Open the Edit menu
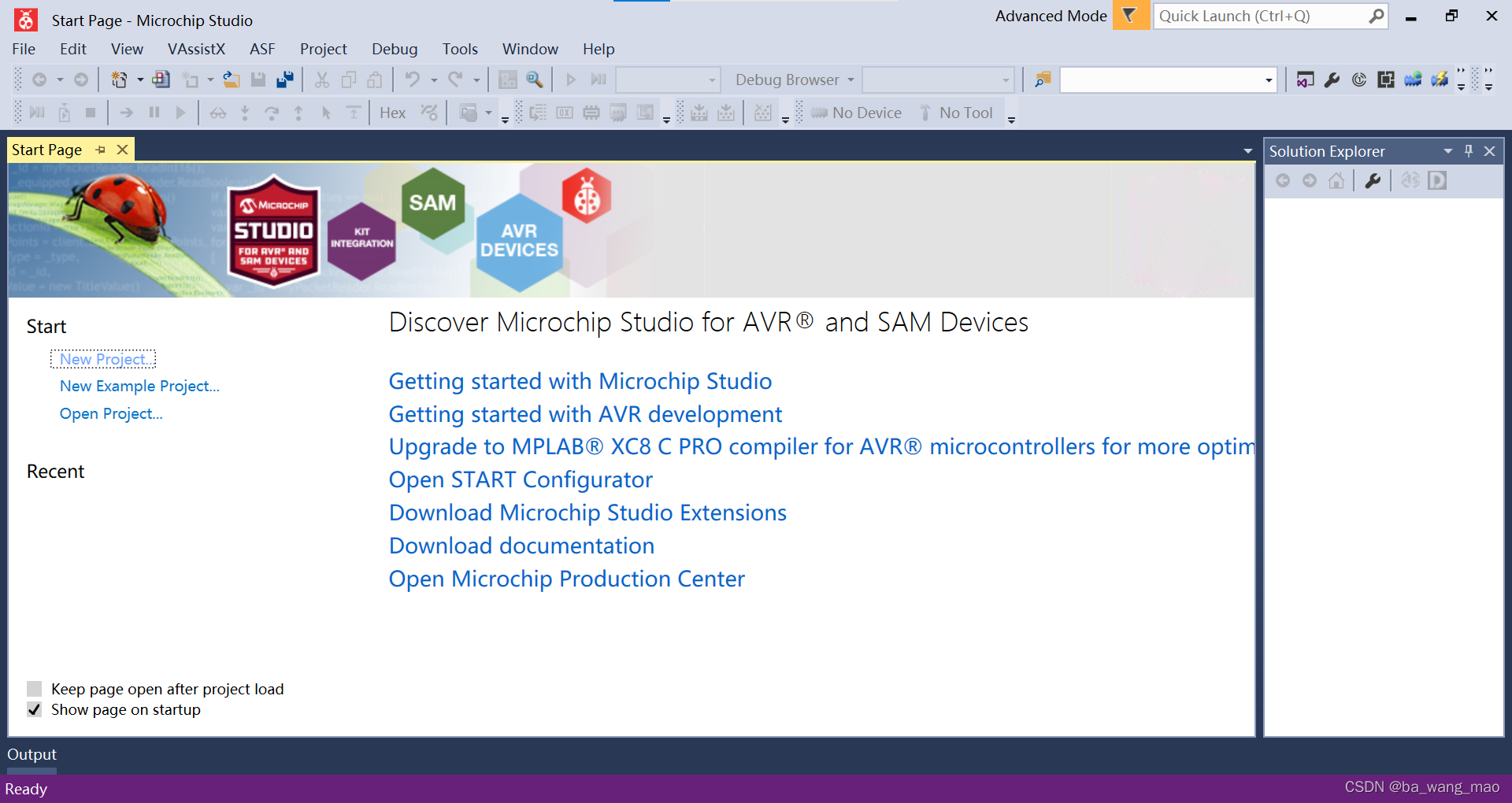 click(73, 49)
